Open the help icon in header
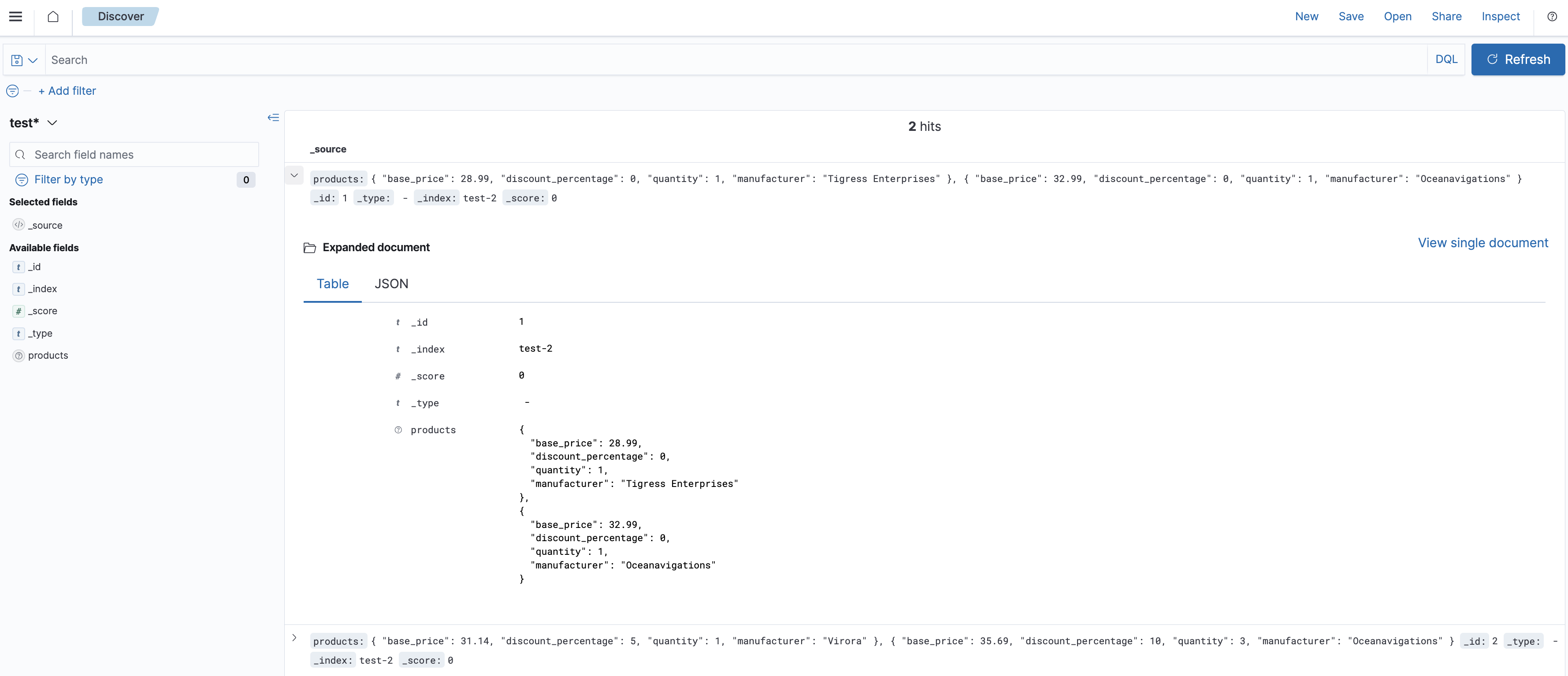 pyautogui.click(x=1552, y=16)
